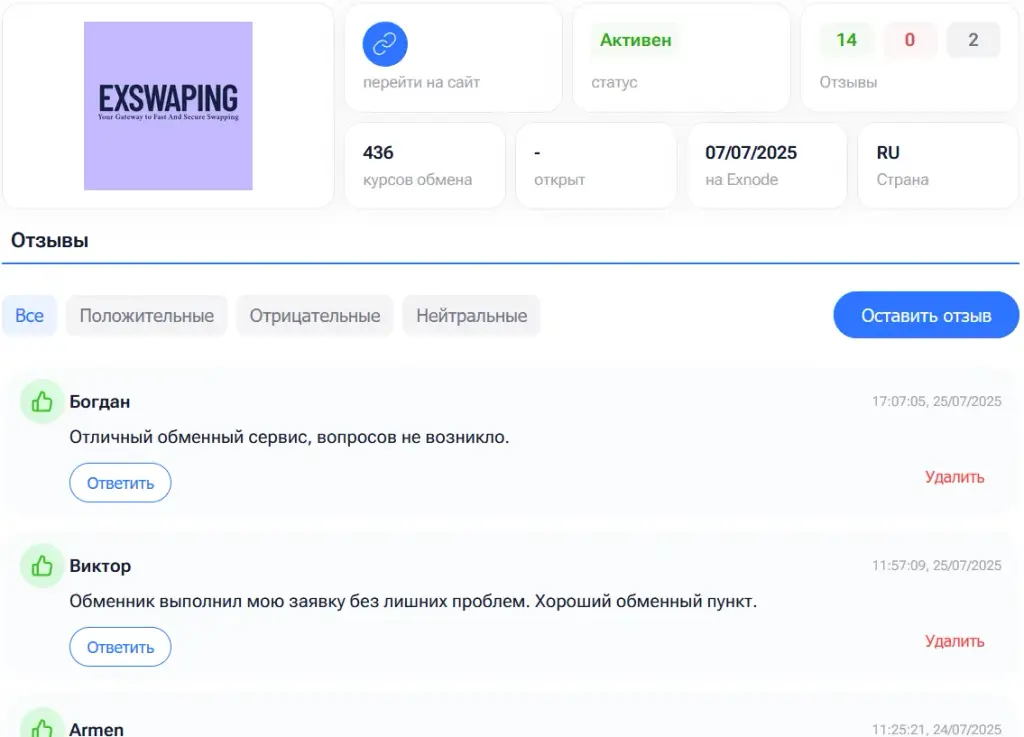The width and height of the screenshot is (1024, 737).
Task: Click the RU country value
Action: (x=888, y=153)
